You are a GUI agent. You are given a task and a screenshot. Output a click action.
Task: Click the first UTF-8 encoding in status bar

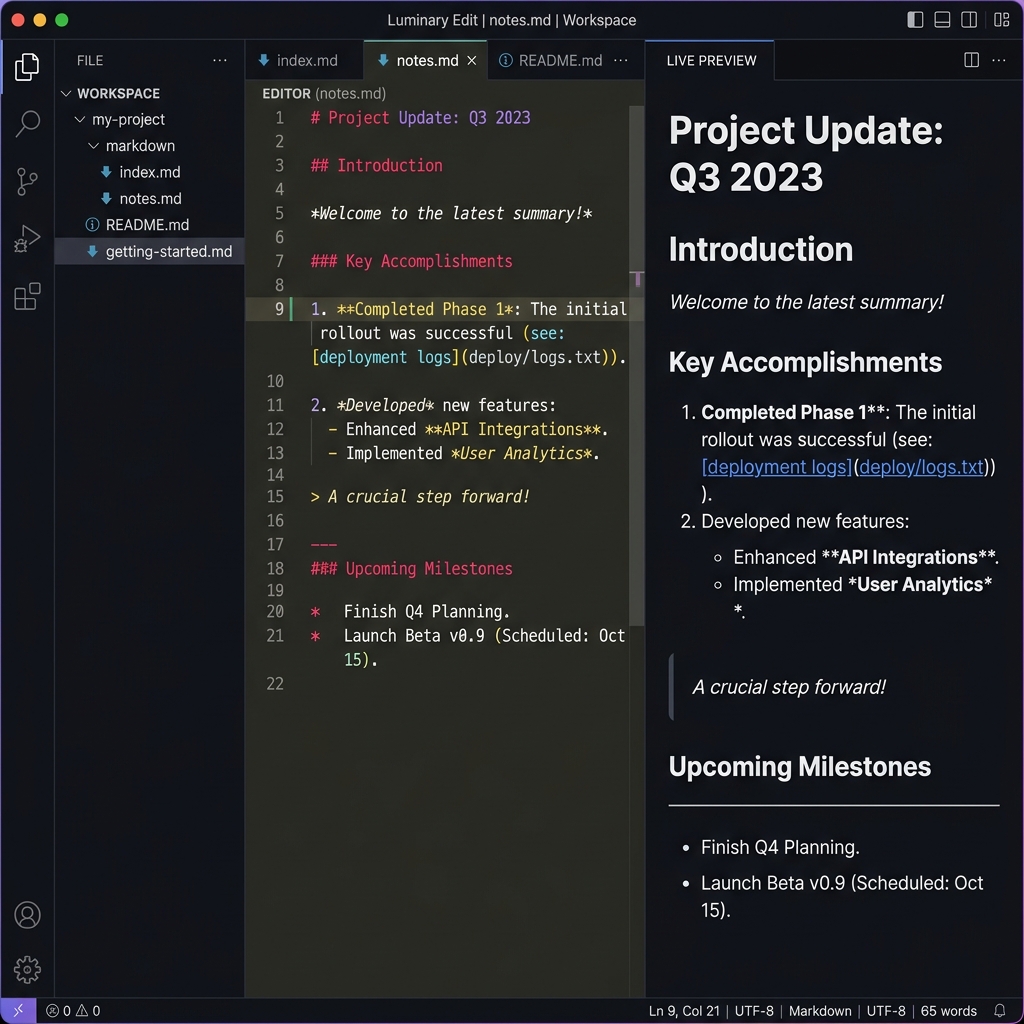click(x=754, y=1010)
